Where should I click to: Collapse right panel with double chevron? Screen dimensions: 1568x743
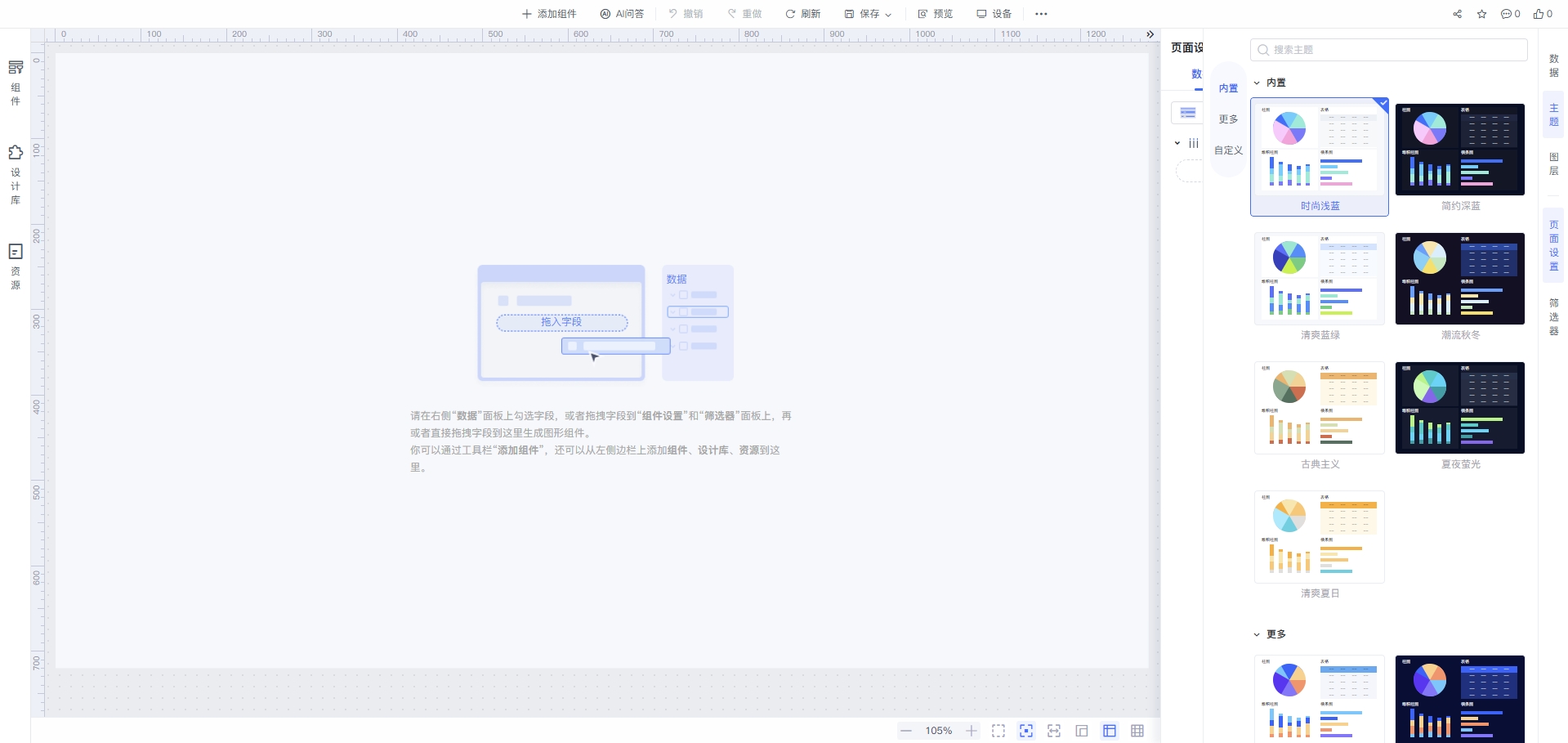point(1150,34)
